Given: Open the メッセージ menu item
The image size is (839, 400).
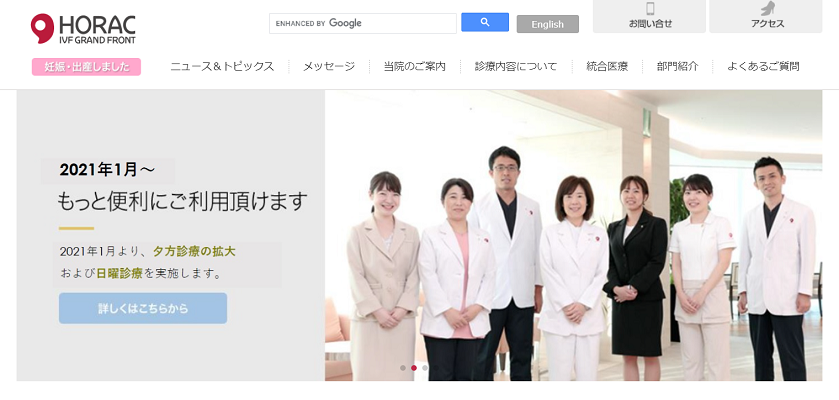Looking at the screenshot, I should (329, 67).
